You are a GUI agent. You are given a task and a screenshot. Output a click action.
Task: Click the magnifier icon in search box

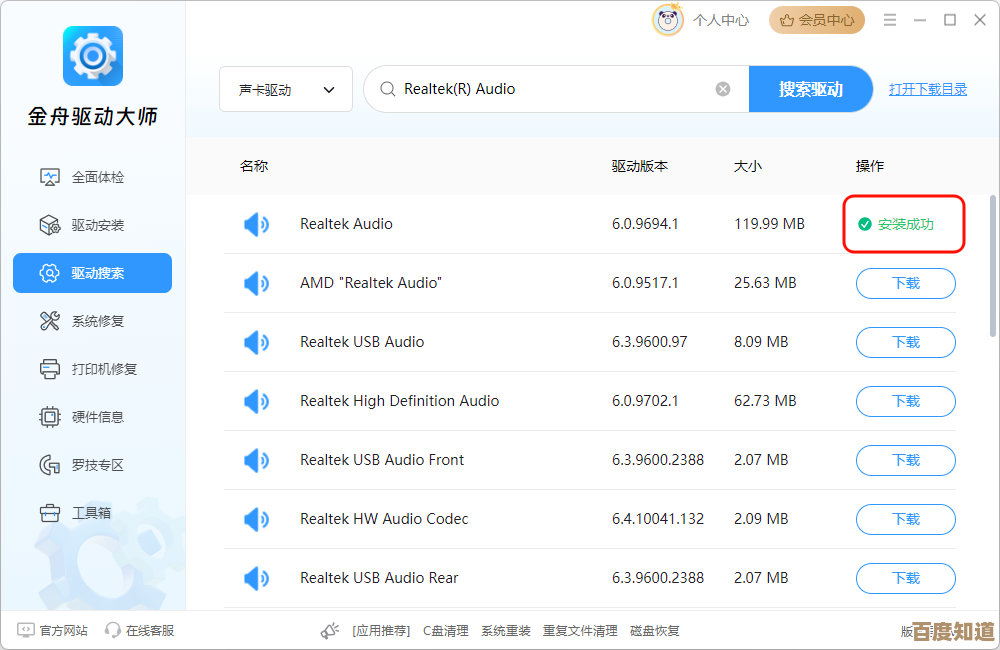[386, 89]
